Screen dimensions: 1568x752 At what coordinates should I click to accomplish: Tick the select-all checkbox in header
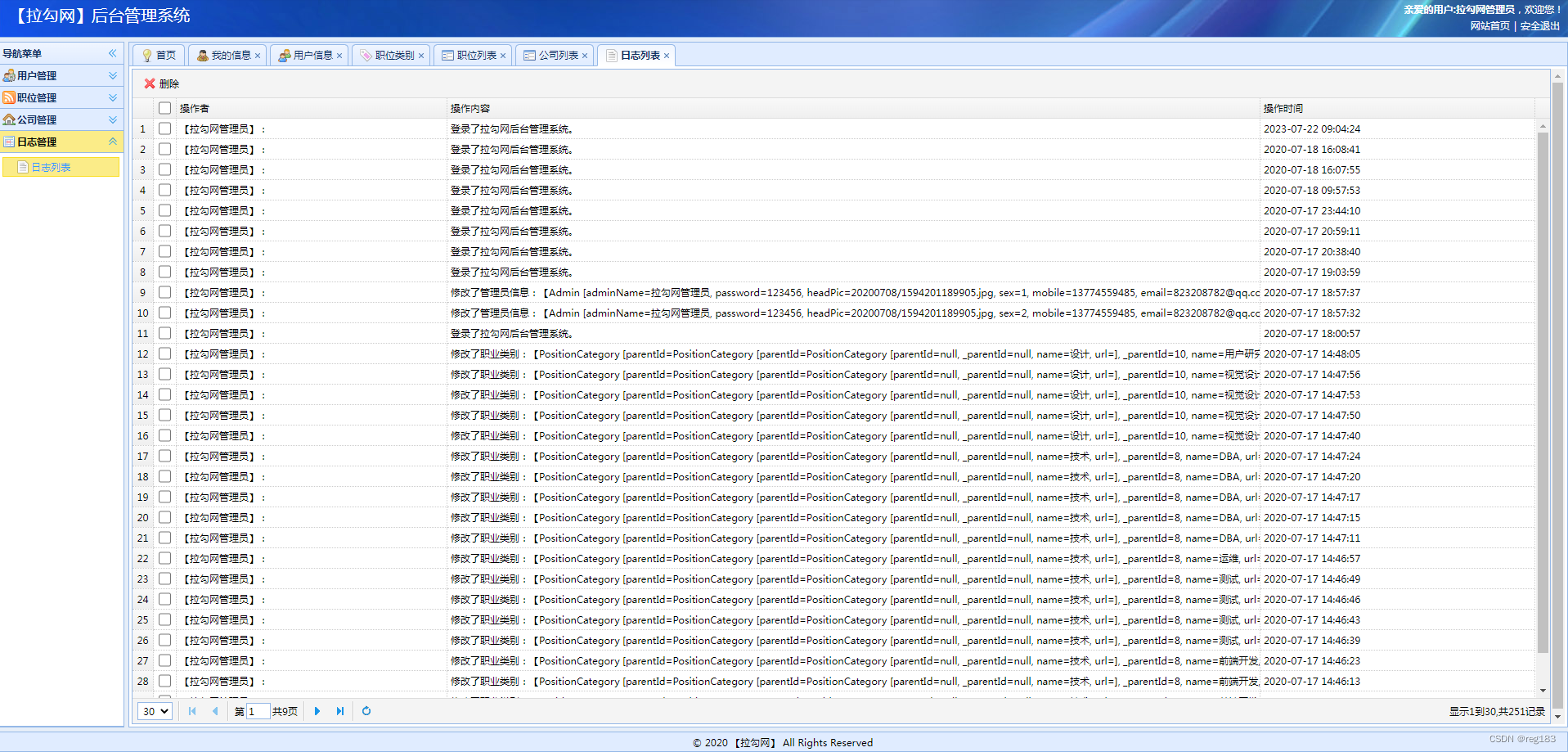click(165, 108)
